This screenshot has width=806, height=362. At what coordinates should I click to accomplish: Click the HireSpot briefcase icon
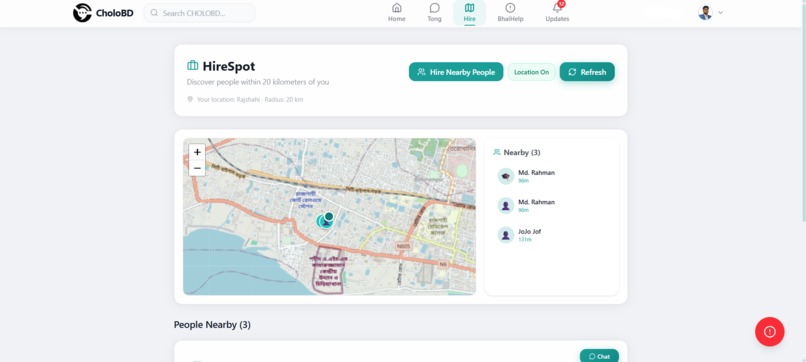point(193,66)
